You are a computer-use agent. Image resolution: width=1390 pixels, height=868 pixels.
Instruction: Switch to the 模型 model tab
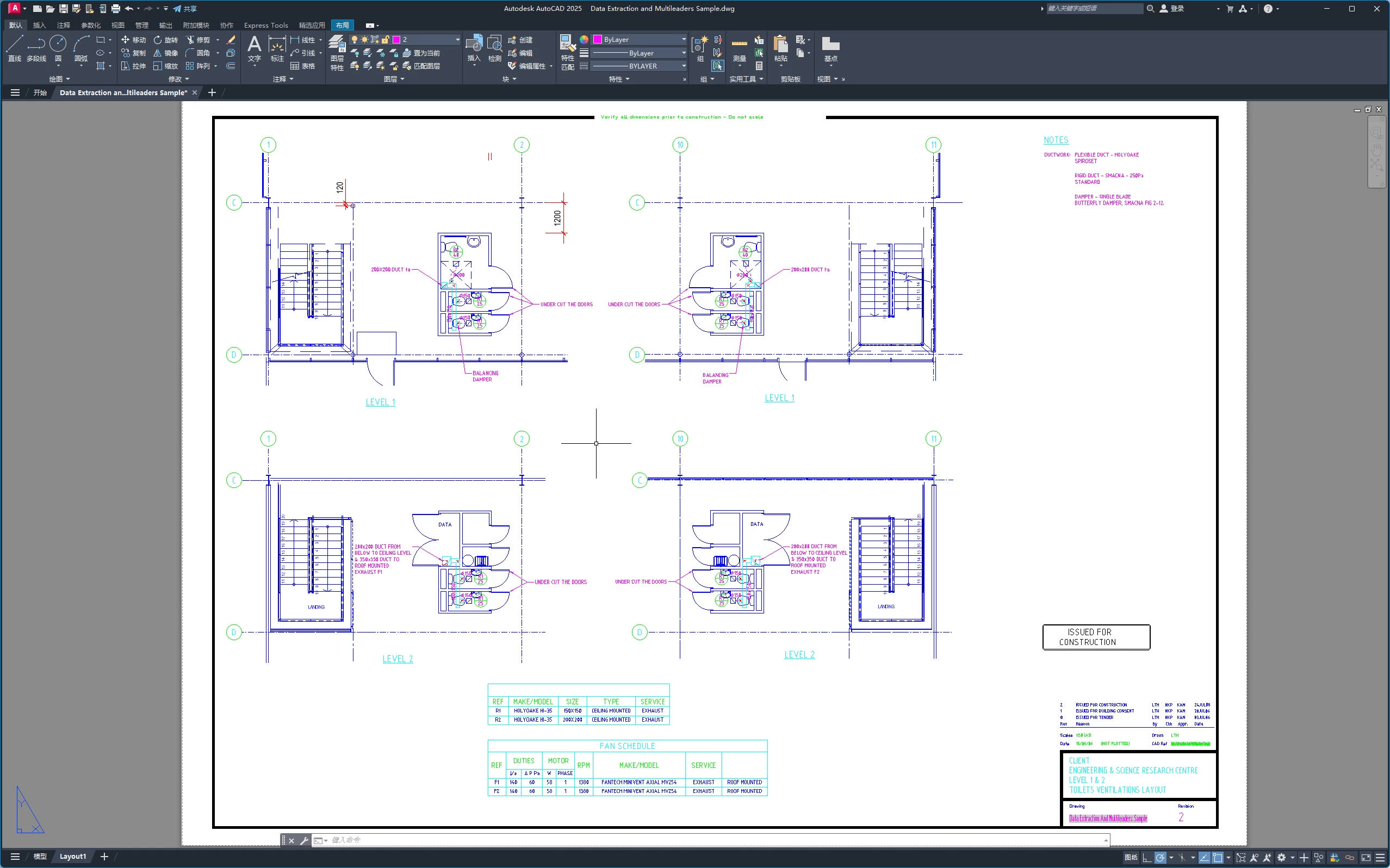(x=40, y=857)
